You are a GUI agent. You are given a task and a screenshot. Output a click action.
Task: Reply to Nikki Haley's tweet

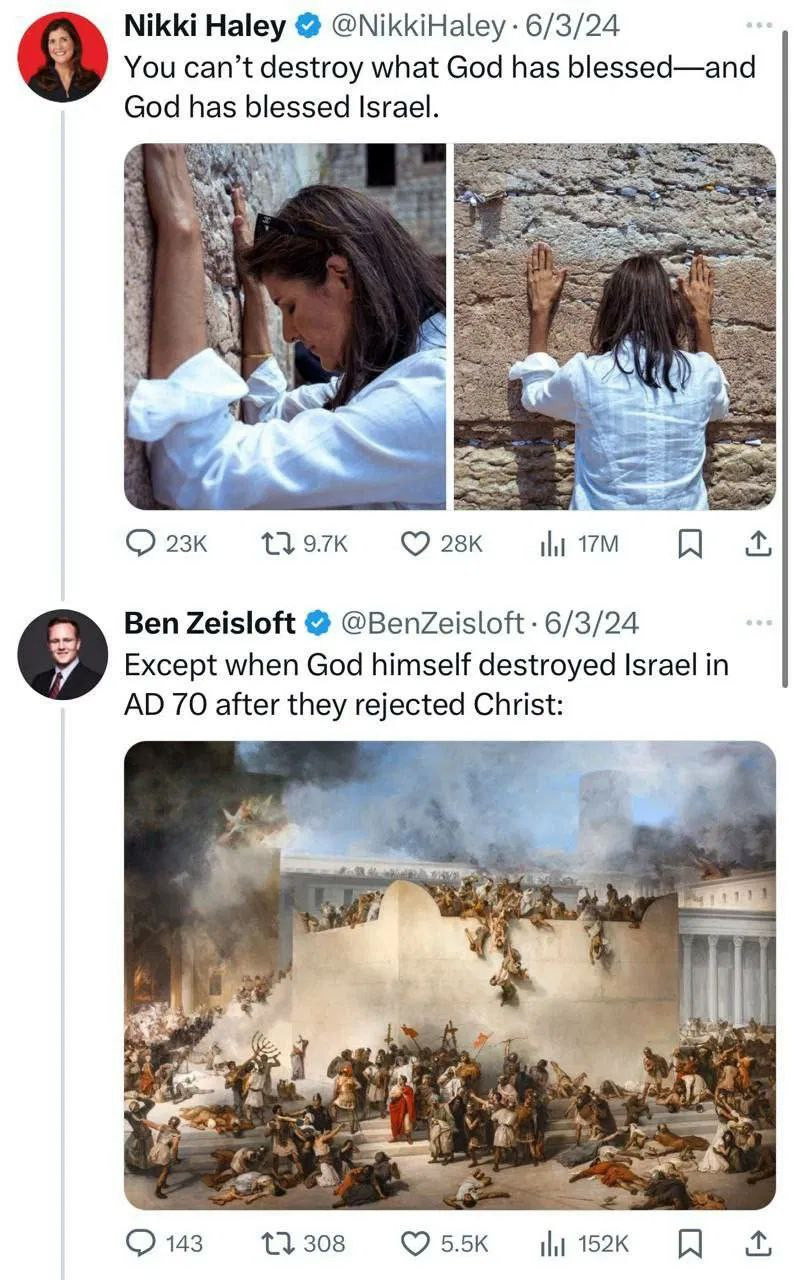pos(142,543)
